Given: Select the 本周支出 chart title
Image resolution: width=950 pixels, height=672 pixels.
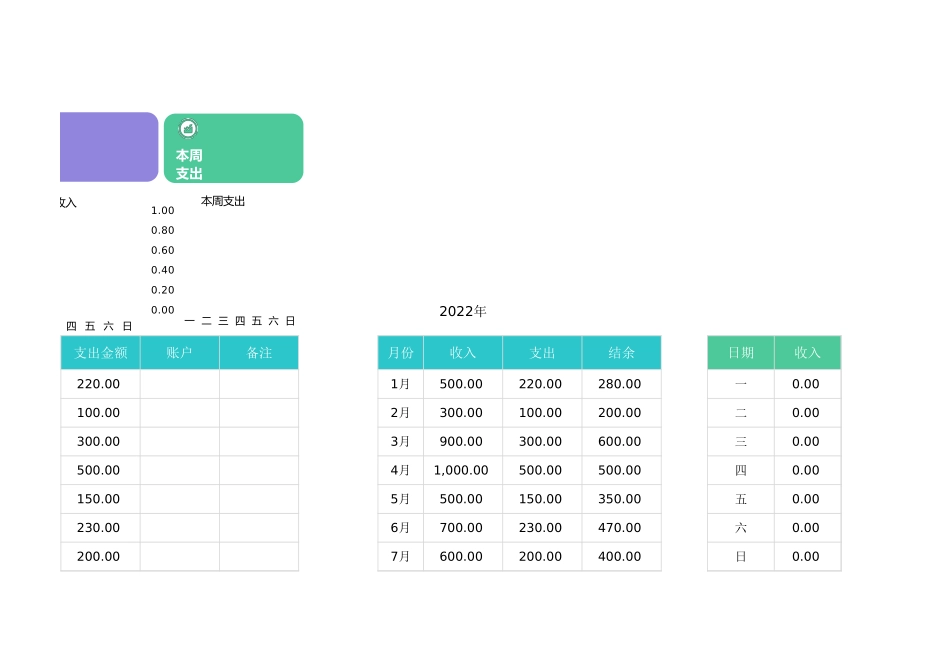Looking at the screenshot, I should 223,201.
